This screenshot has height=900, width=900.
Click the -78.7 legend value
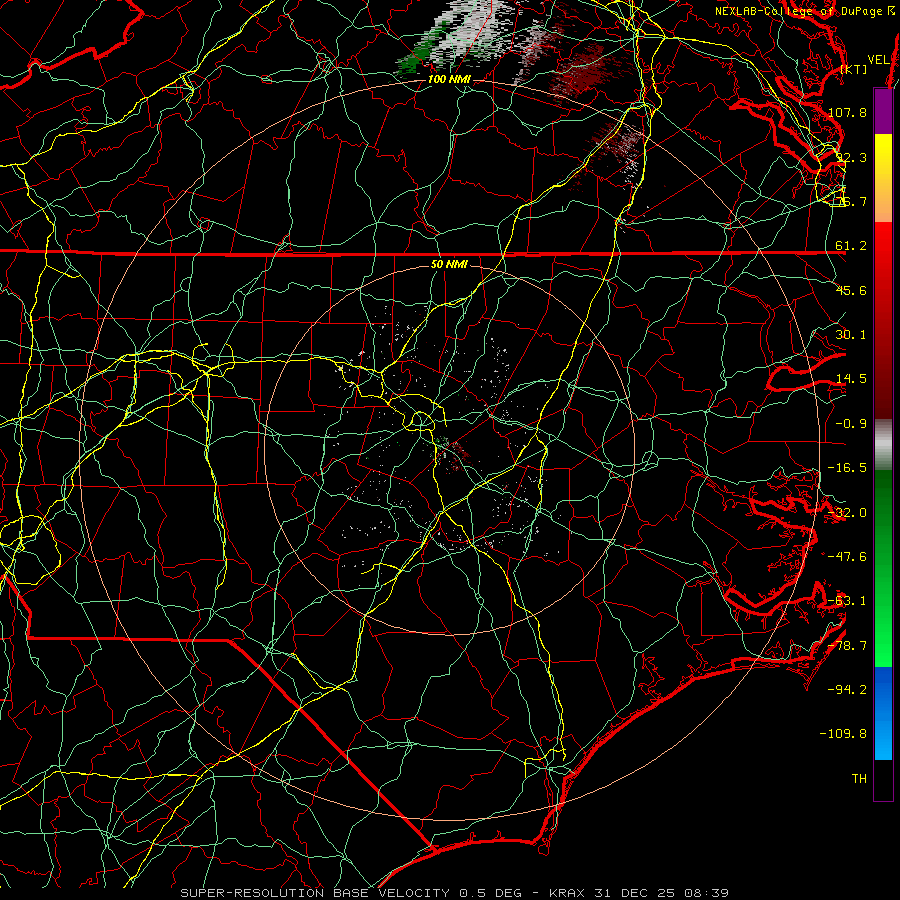click(x=847, y=646)
